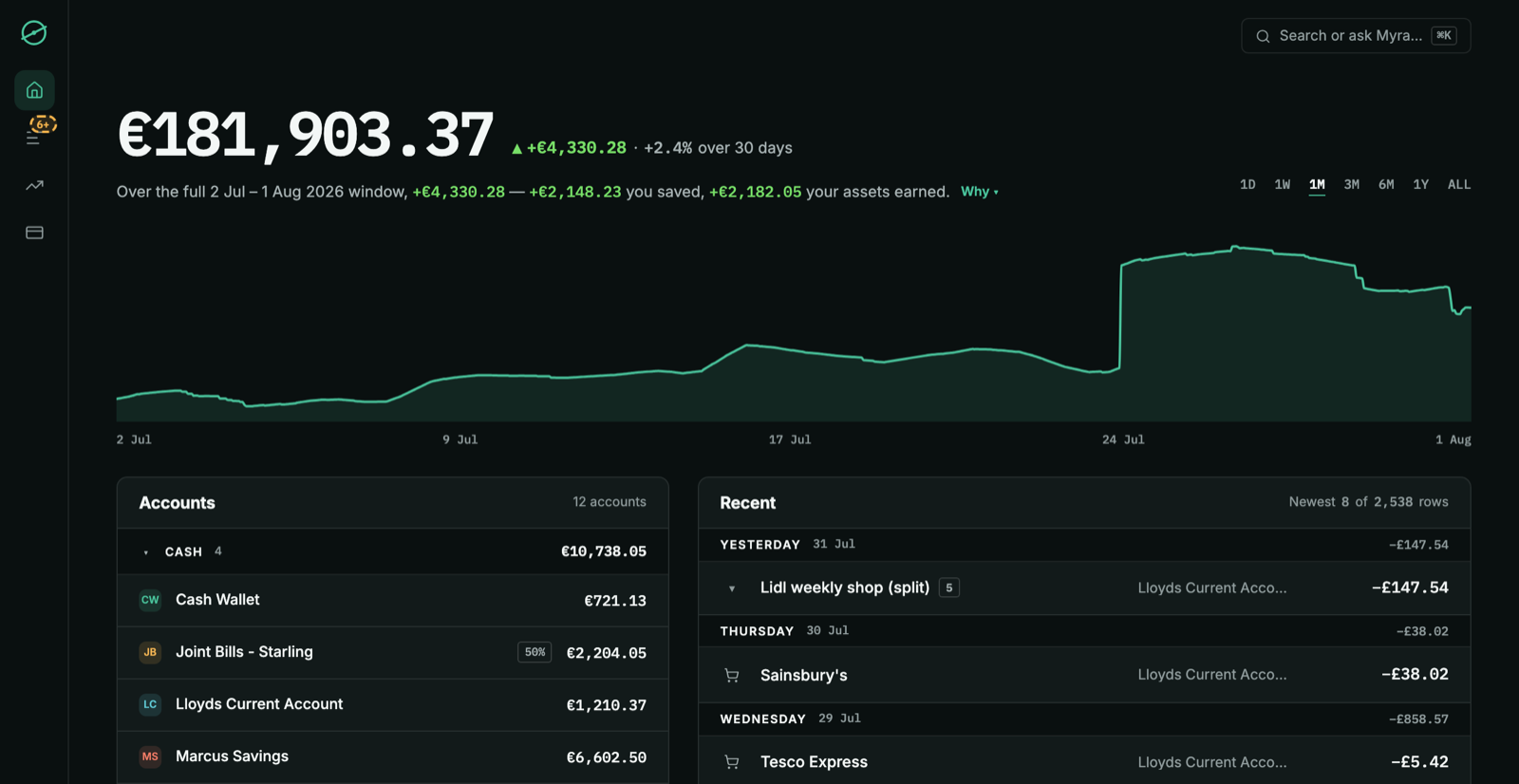Click the Tesco Express amount −£5.42
Image resolution: width=1519 pixels, height=784 pixels.
(1419, 761)
